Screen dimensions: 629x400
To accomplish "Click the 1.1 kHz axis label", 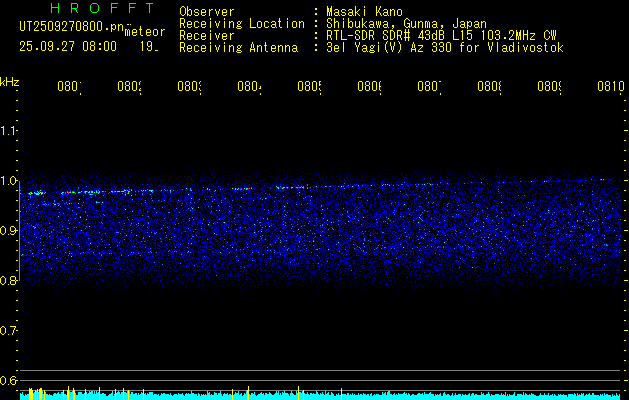I will tap(9, 131).
